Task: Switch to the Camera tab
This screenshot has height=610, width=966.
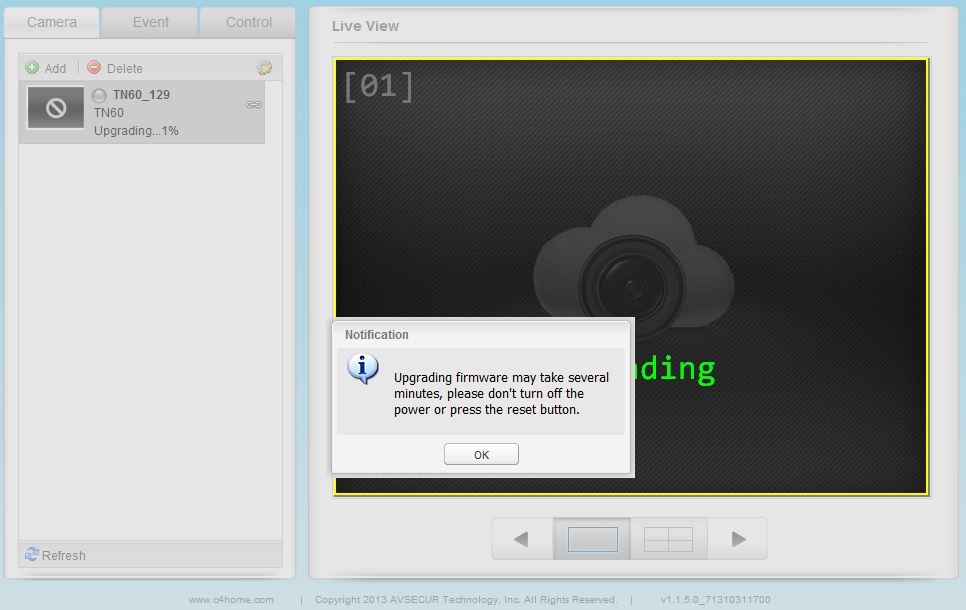Action: 52,23
